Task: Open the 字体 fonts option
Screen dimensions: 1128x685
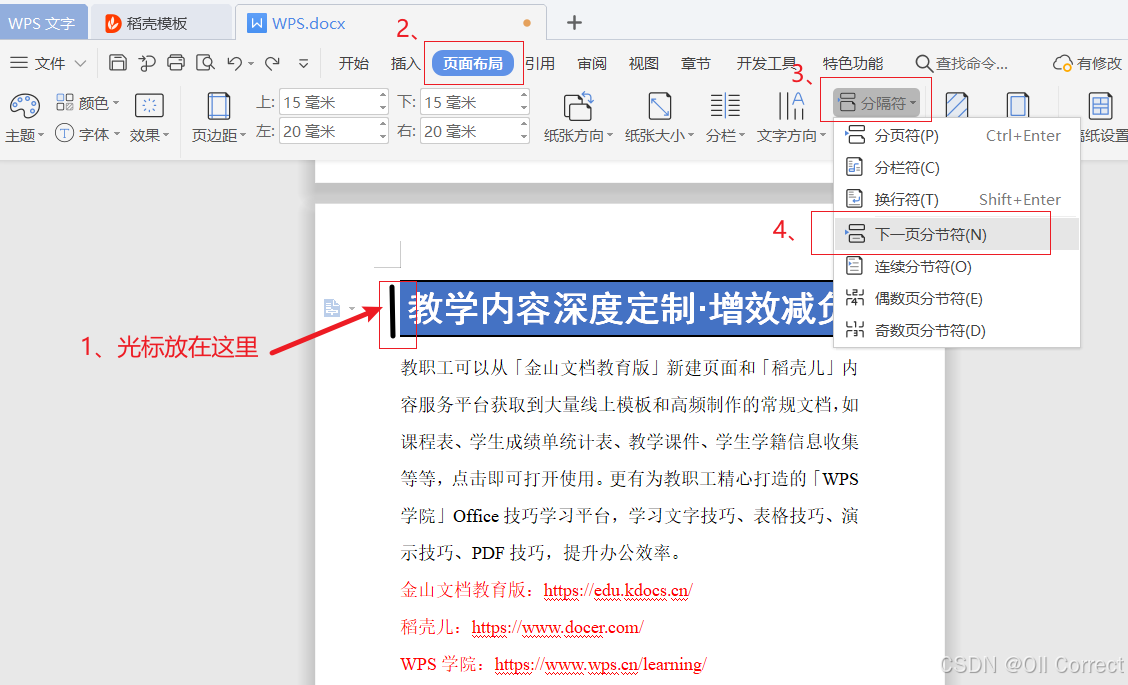Action: [87, 134]
